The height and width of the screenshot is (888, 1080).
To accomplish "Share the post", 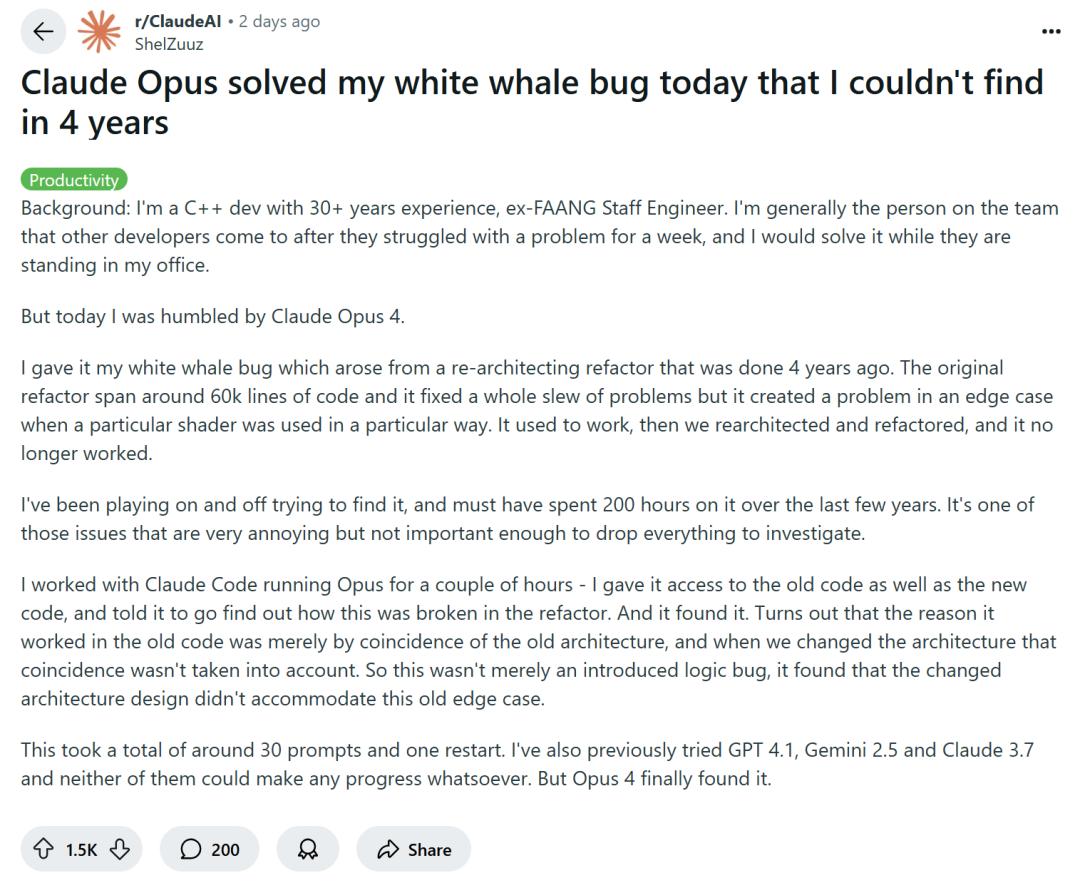I will pyautogui.click(x=413, y=849).
